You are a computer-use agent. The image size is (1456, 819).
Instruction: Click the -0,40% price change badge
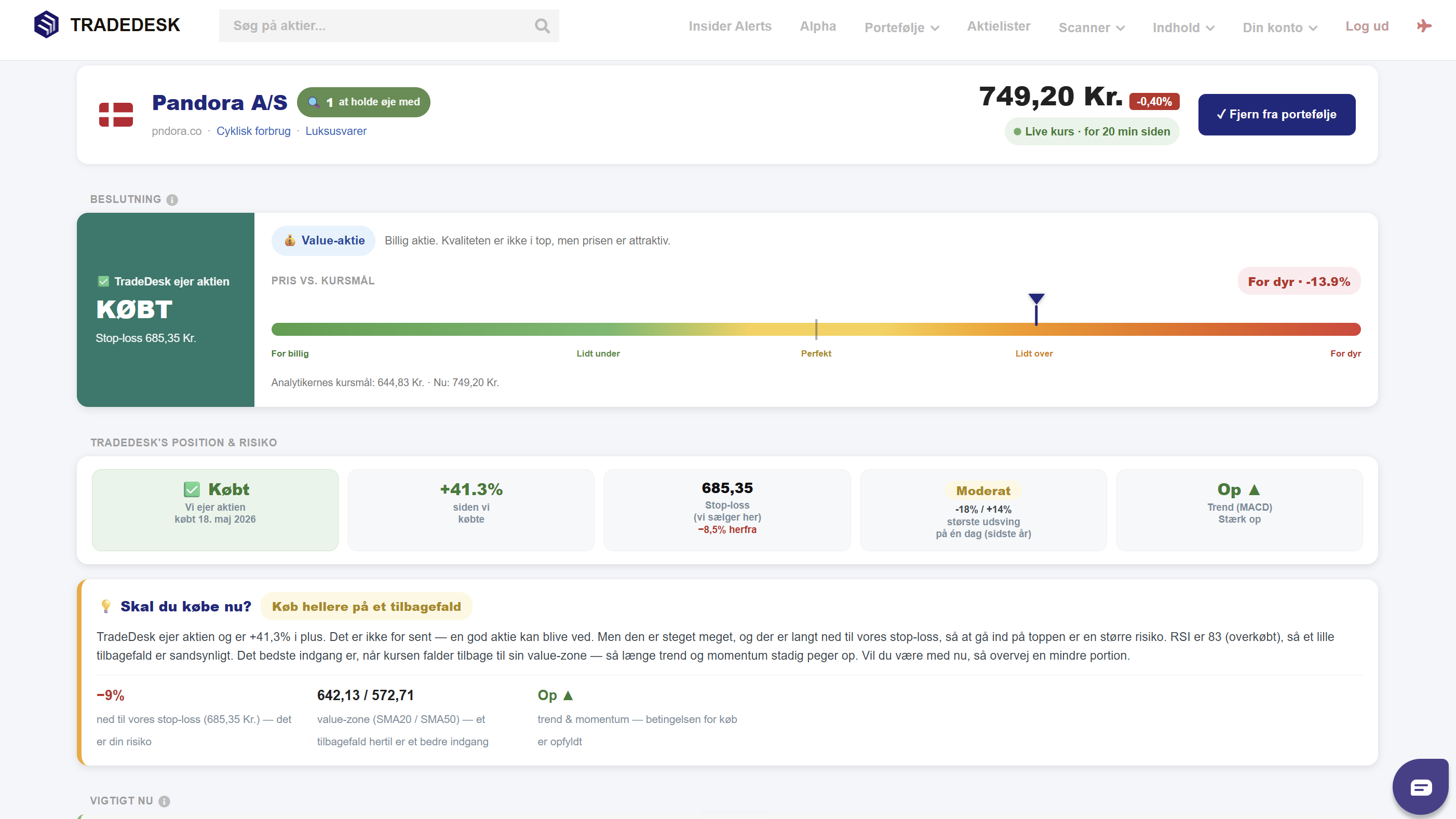coord(1154,102)
